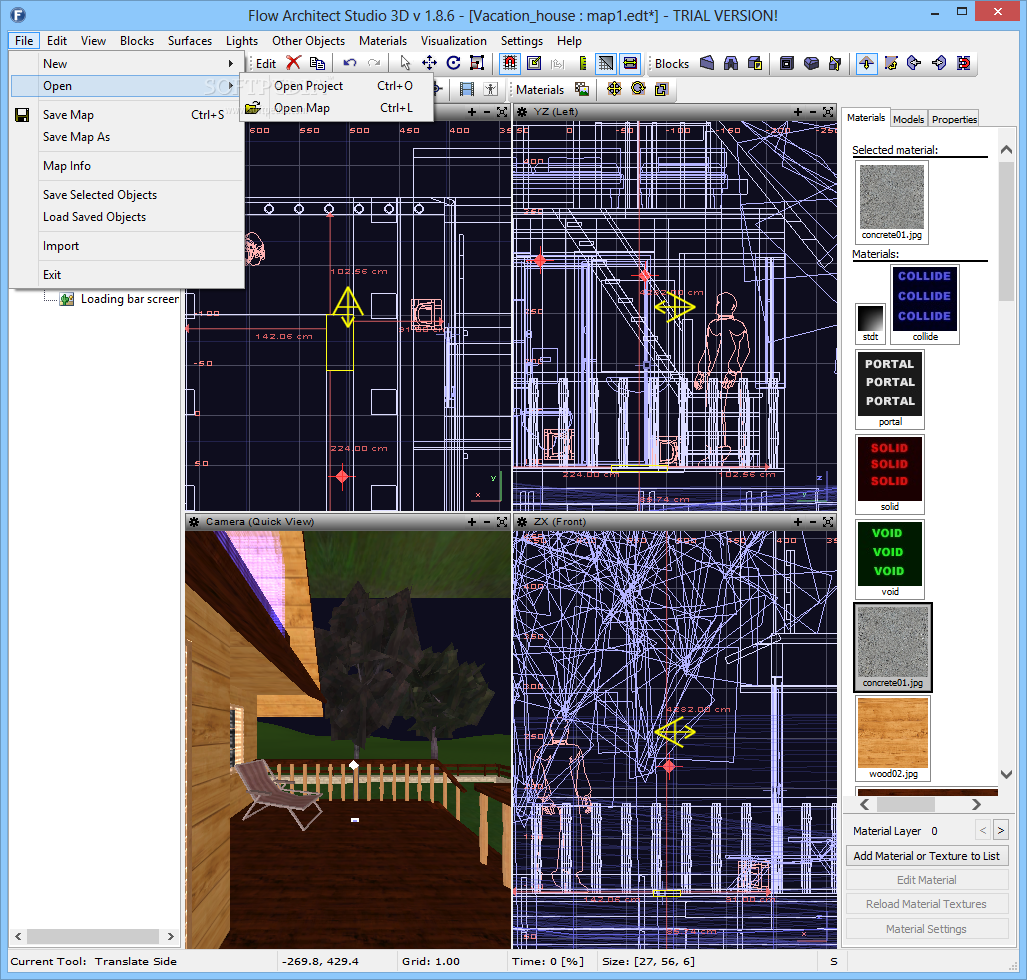This screenshot has width=1027, height=980.
Task: Toggle the grid display button
Action: (x=606, y=63)
